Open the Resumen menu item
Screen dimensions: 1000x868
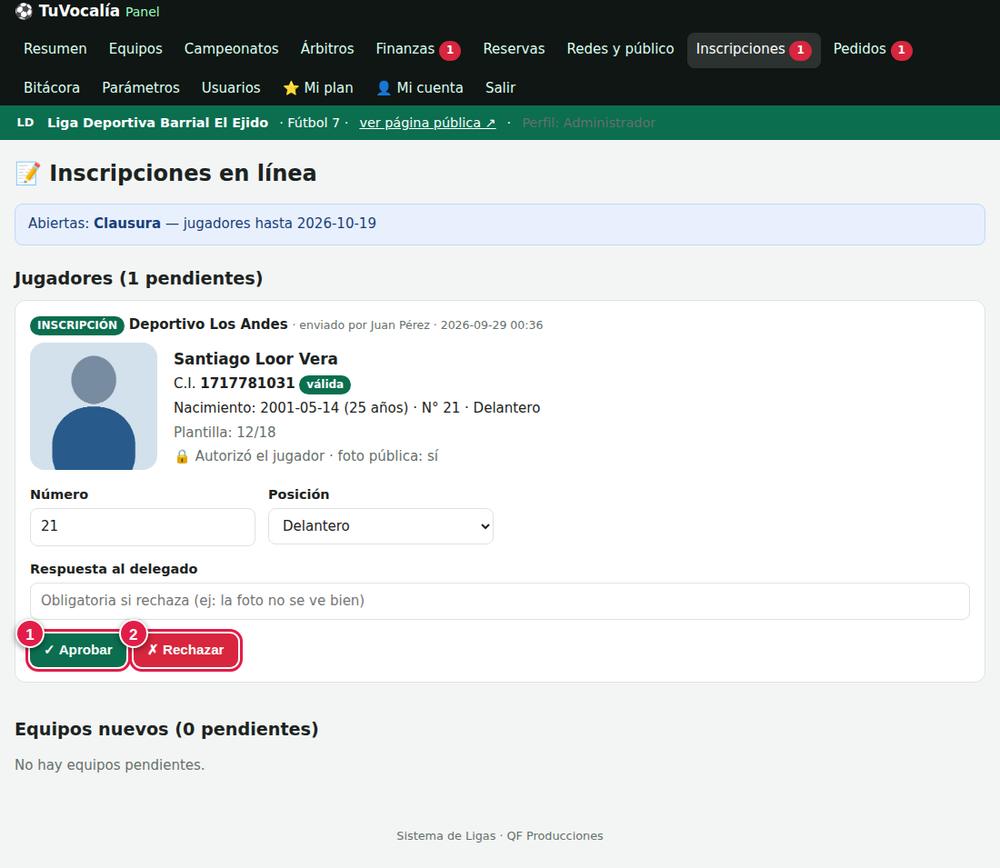pyautogui.click(x=55, y=49)
